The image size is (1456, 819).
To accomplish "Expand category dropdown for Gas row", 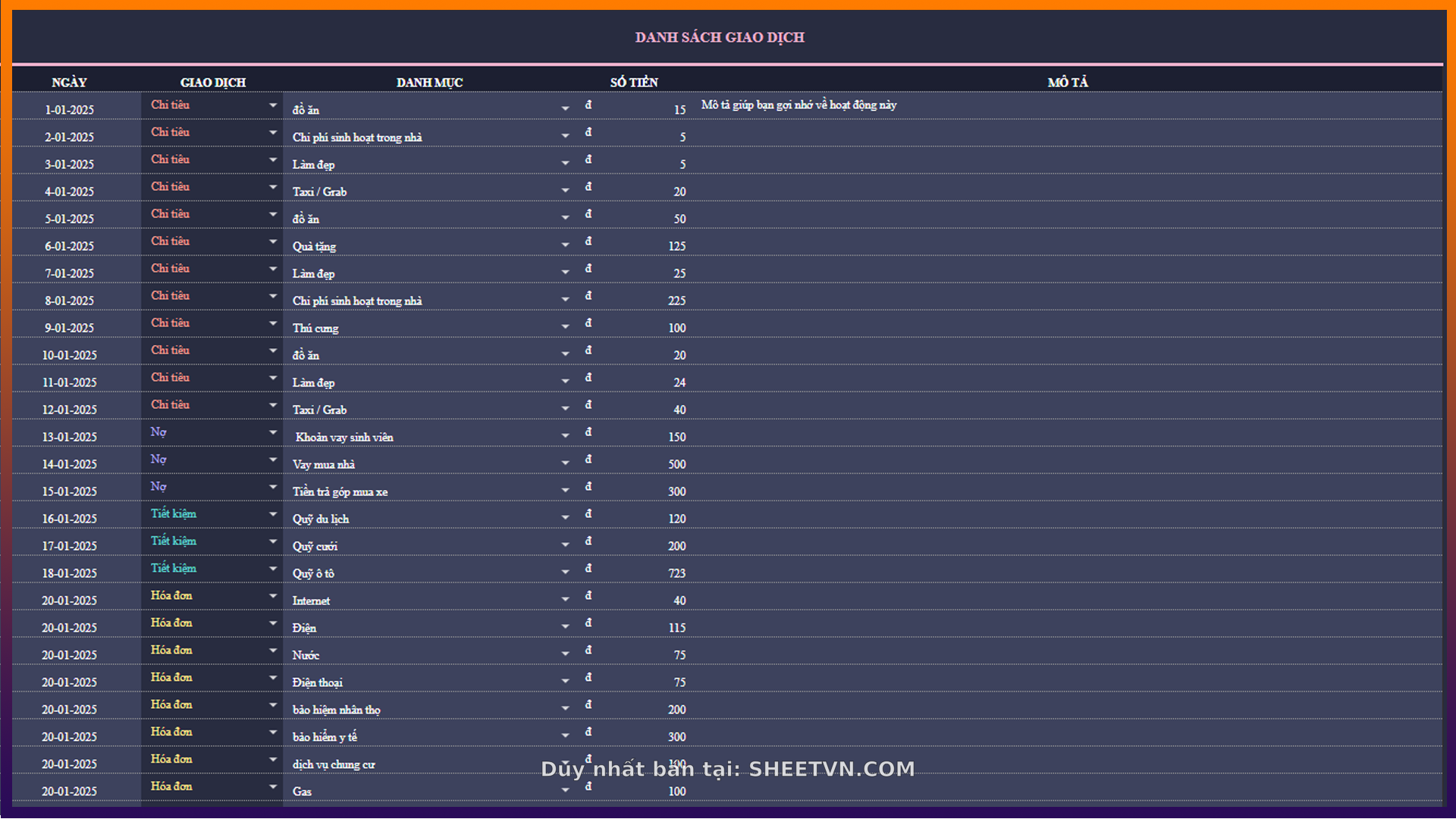I will click(x=565, y=791).
